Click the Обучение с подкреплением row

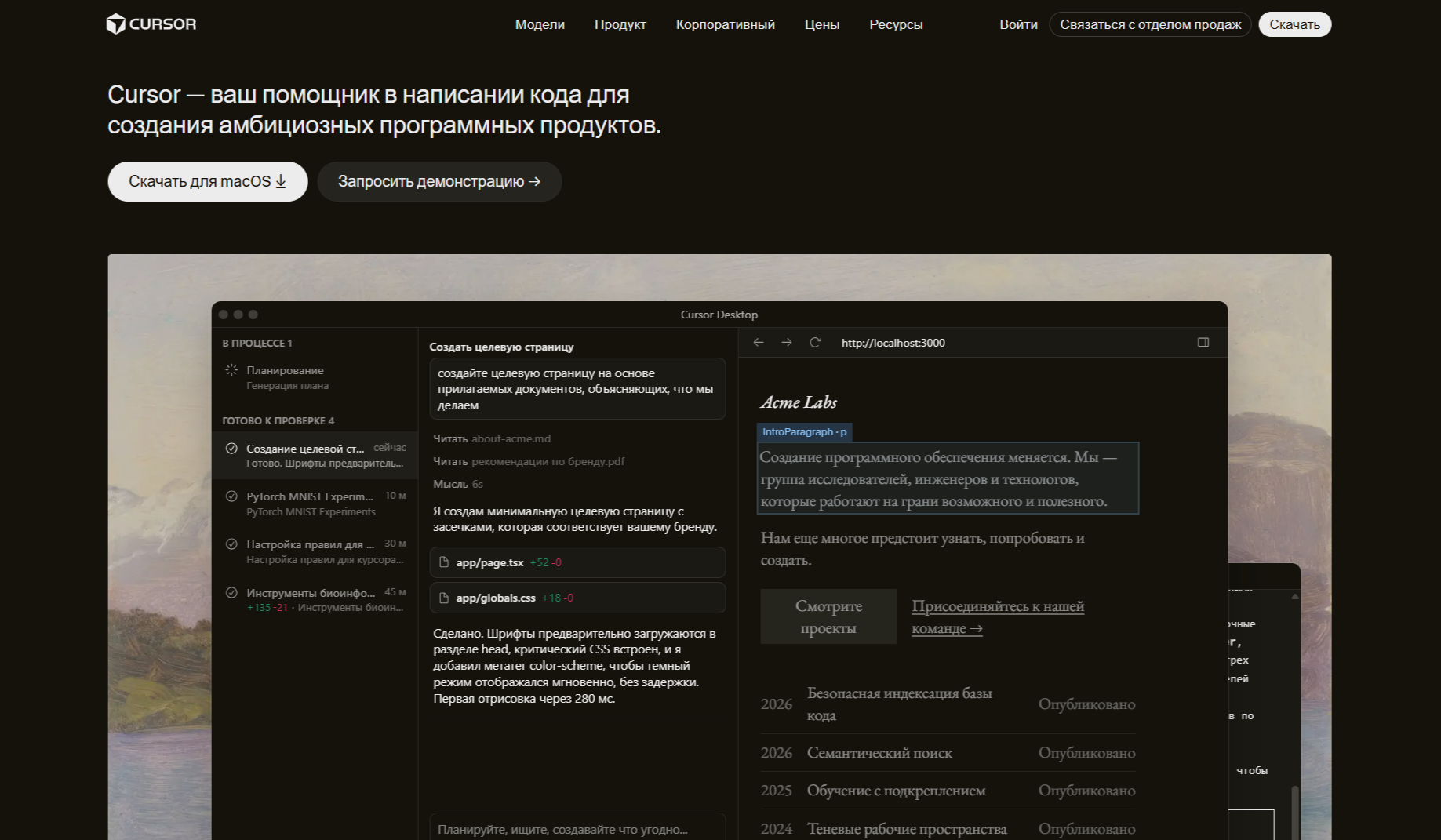click(x=948, y=791)
